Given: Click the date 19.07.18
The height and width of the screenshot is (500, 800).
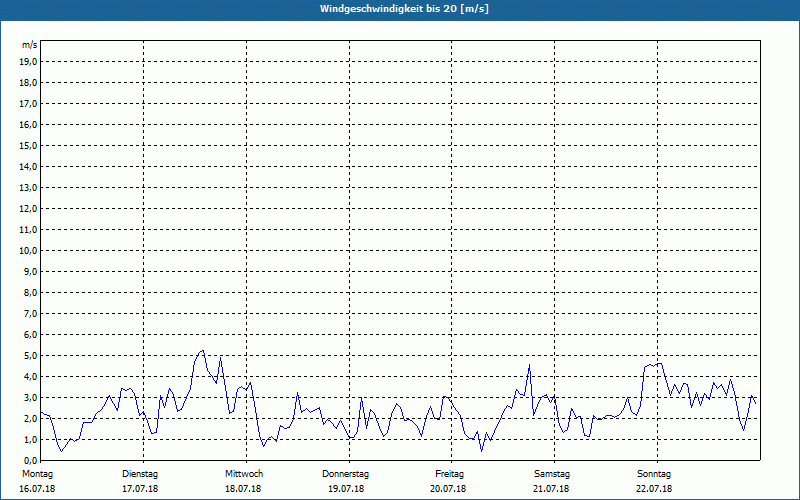Looking at the screenshot, I should click(x=346, y=489).
